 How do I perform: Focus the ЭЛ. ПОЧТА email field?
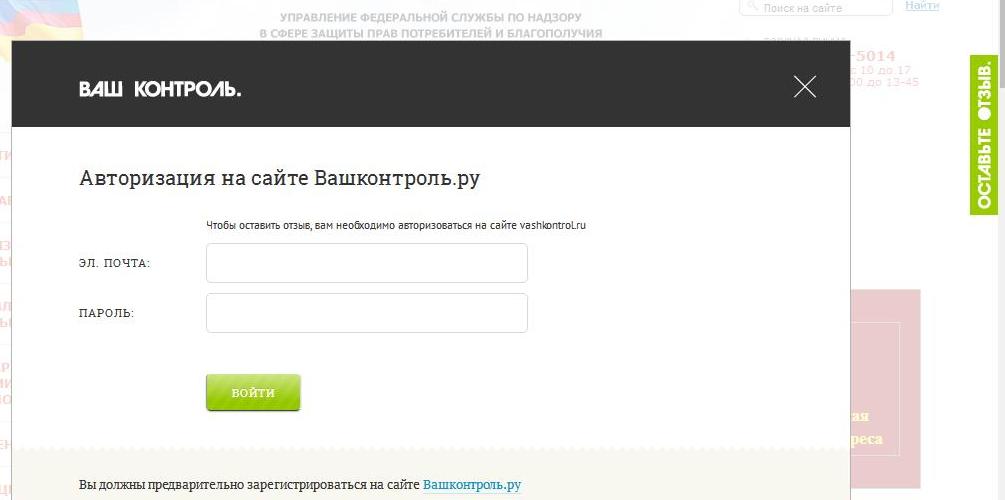coord(367,263)
